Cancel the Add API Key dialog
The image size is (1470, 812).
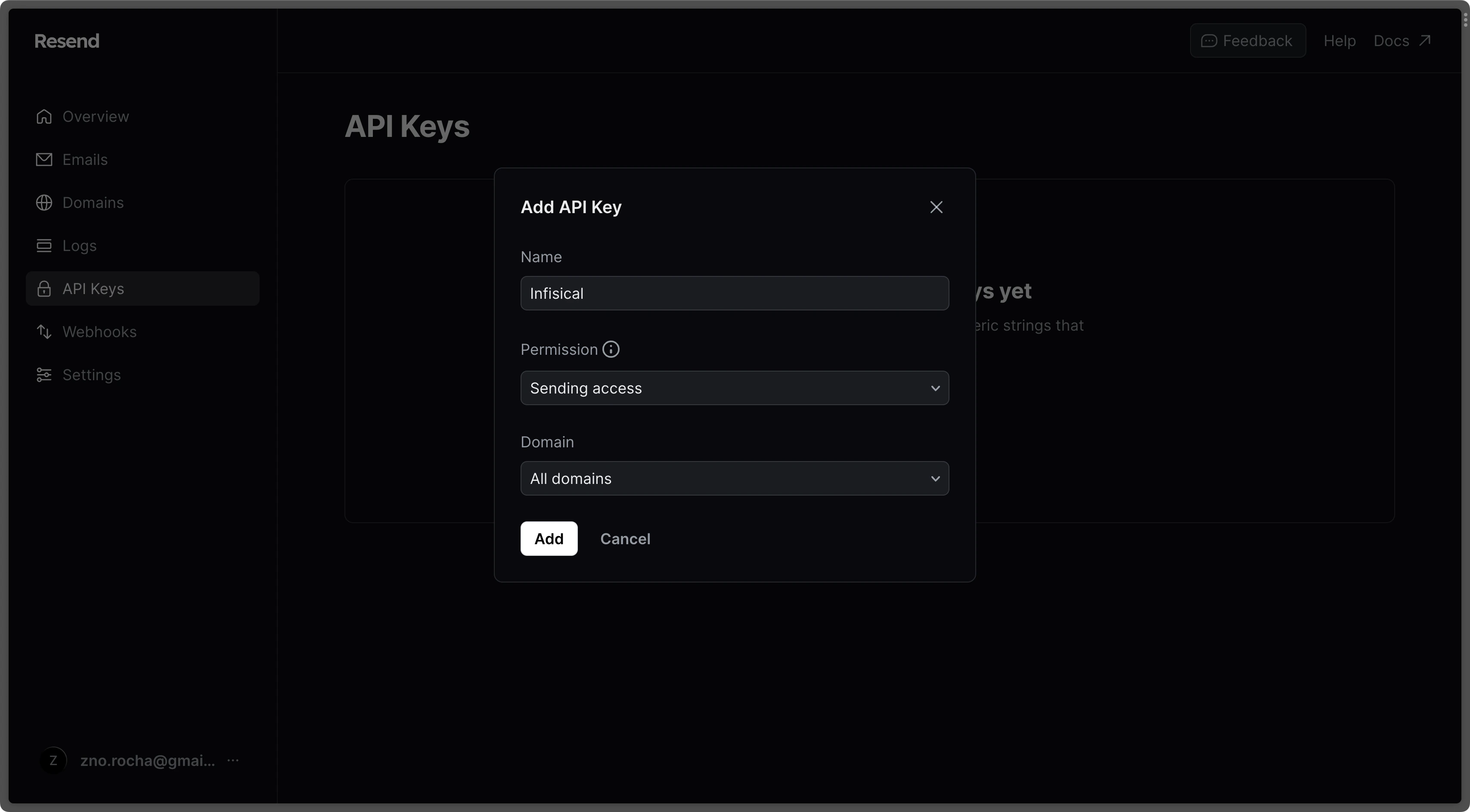coord(626,539)
